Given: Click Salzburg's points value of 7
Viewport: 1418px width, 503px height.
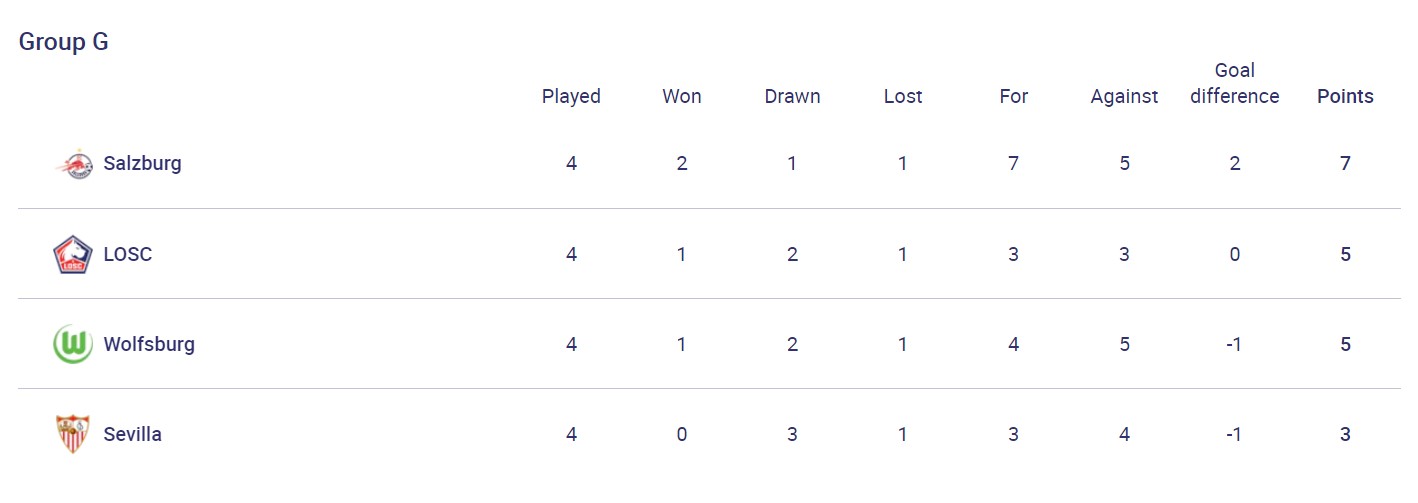Looking at the screenshot, I should click(1345, 163).
